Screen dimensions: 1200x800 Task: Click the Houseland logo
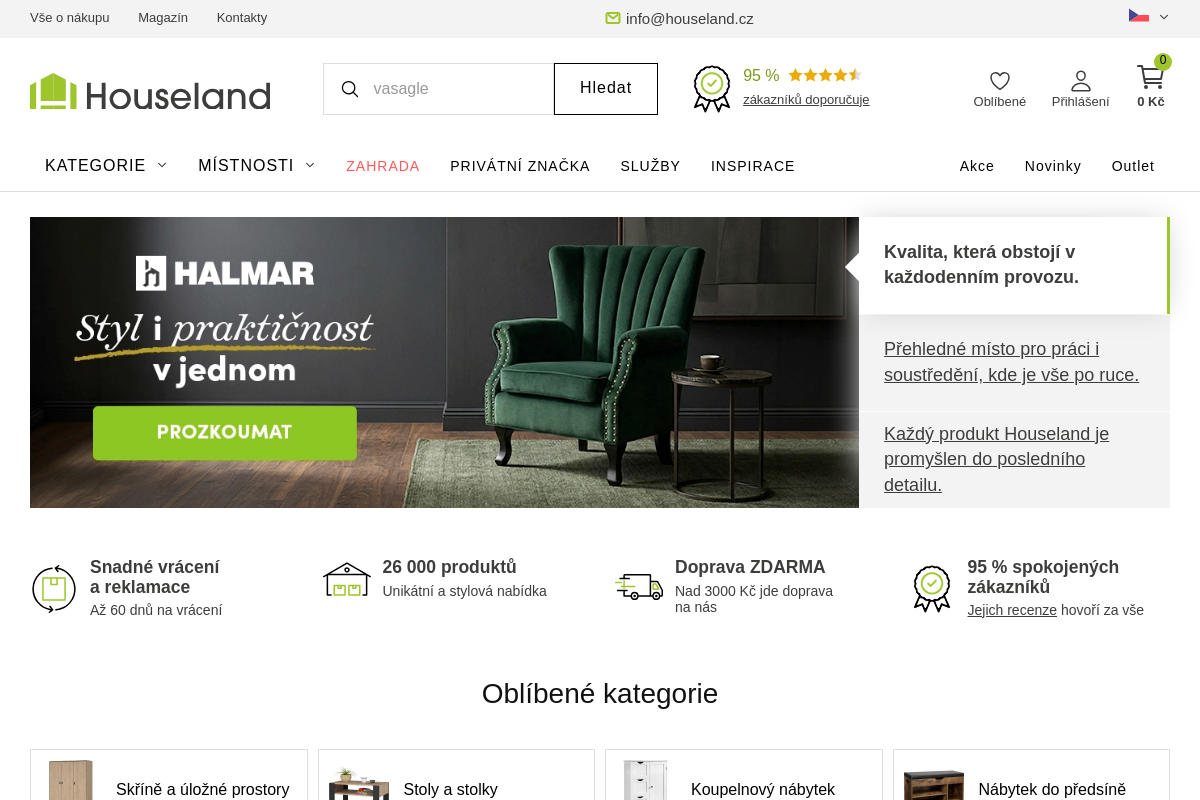click(x=150, y=92)
